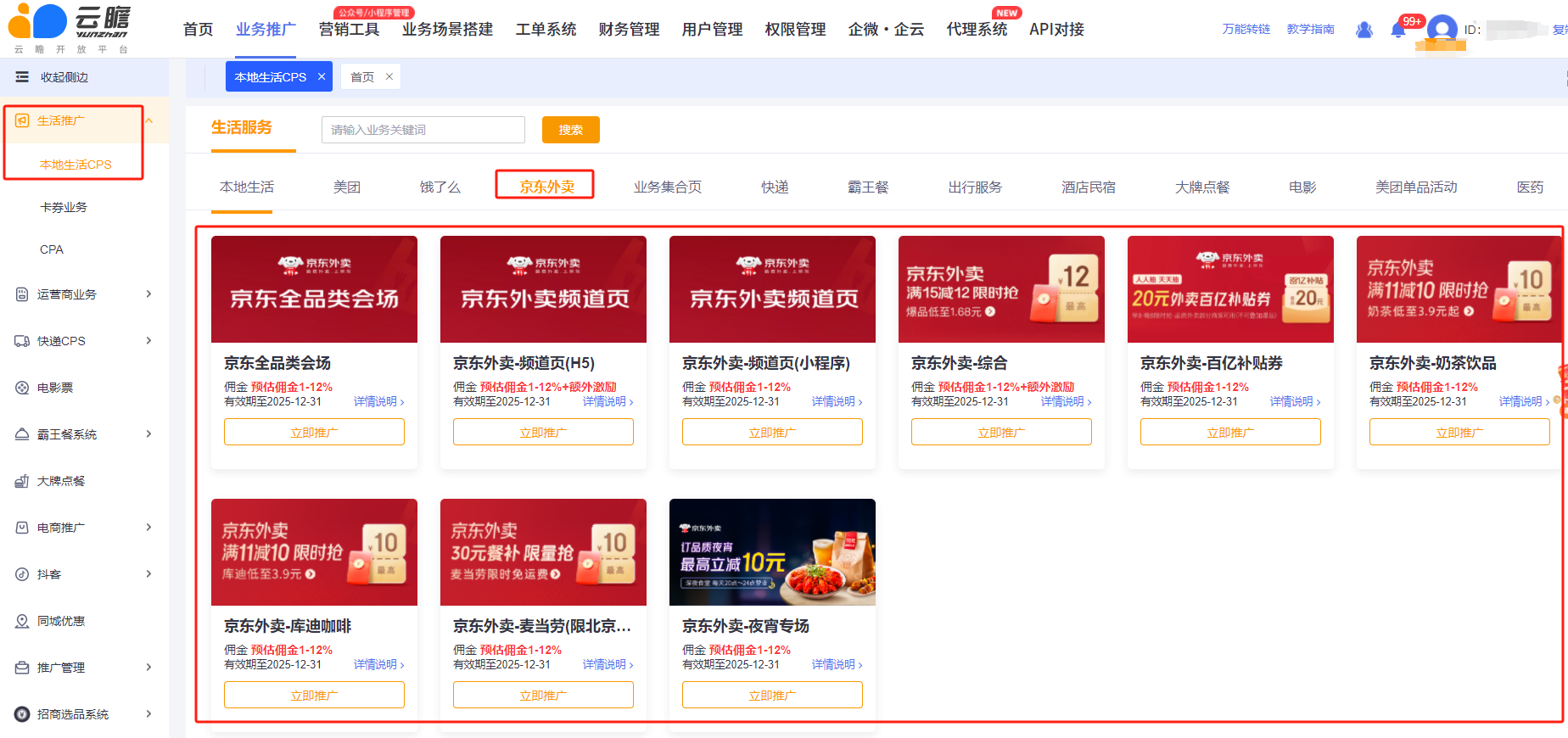Expand the 运营商业务 sidebar menu
This screenshot has width=1568, height=738.
point(149,294)
